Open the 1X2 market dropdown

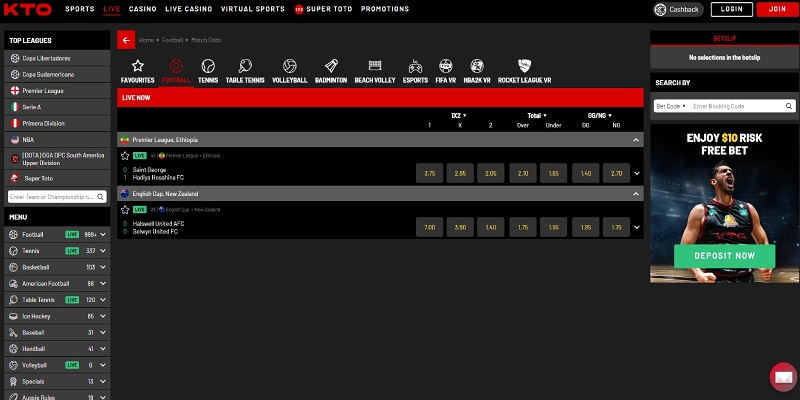459,116
